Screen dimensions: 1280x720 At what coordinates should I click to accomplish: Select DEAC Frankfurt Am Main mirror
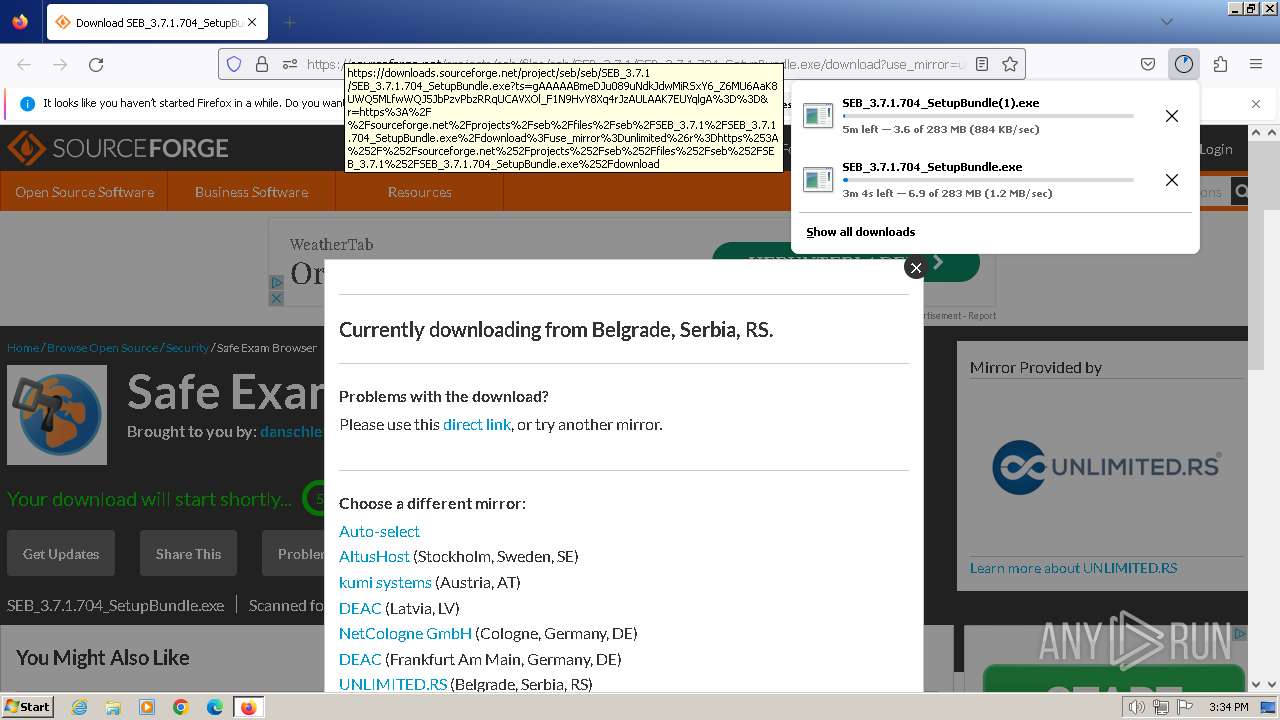pyautogui.click(x=360, y=659)
